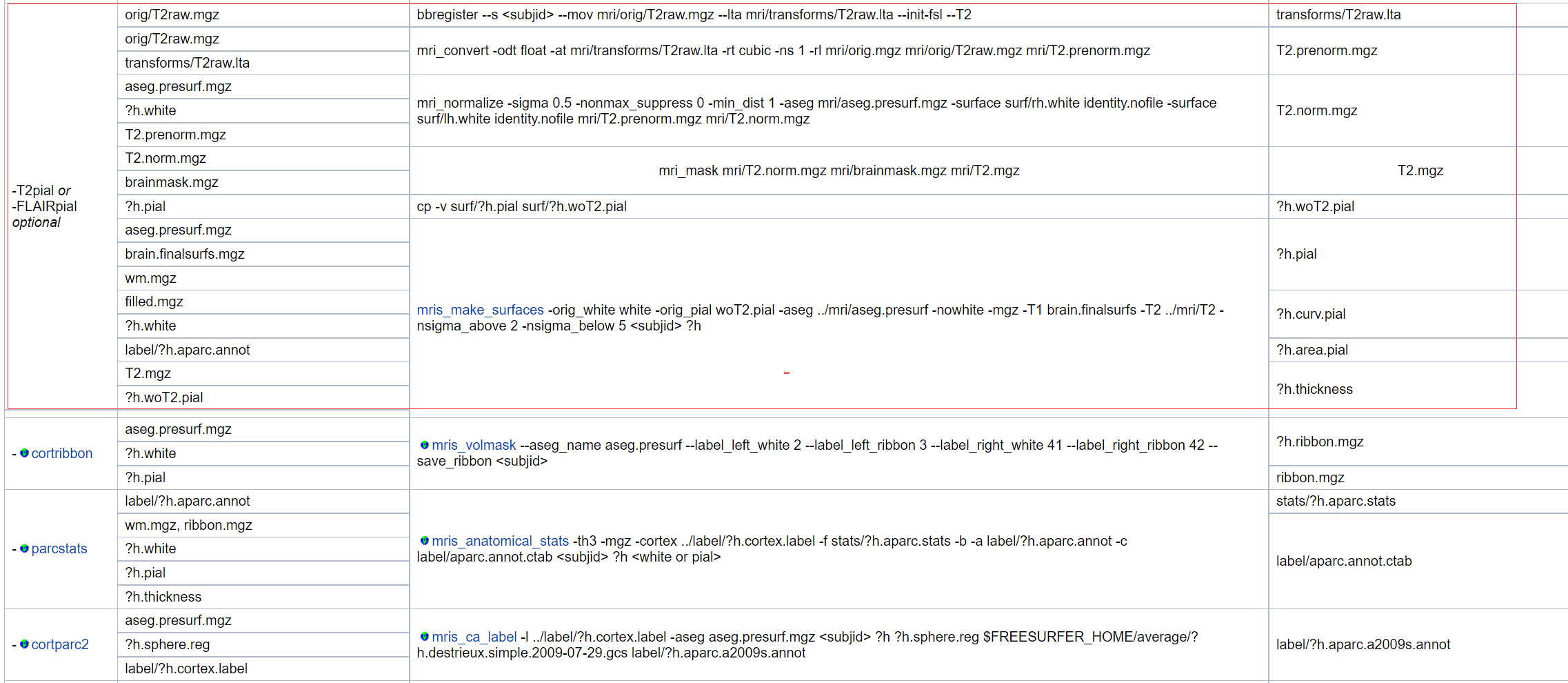The image size is (1568, 683).
Task: Select the bbregister command text cell
Action: (x=838, y=14)
